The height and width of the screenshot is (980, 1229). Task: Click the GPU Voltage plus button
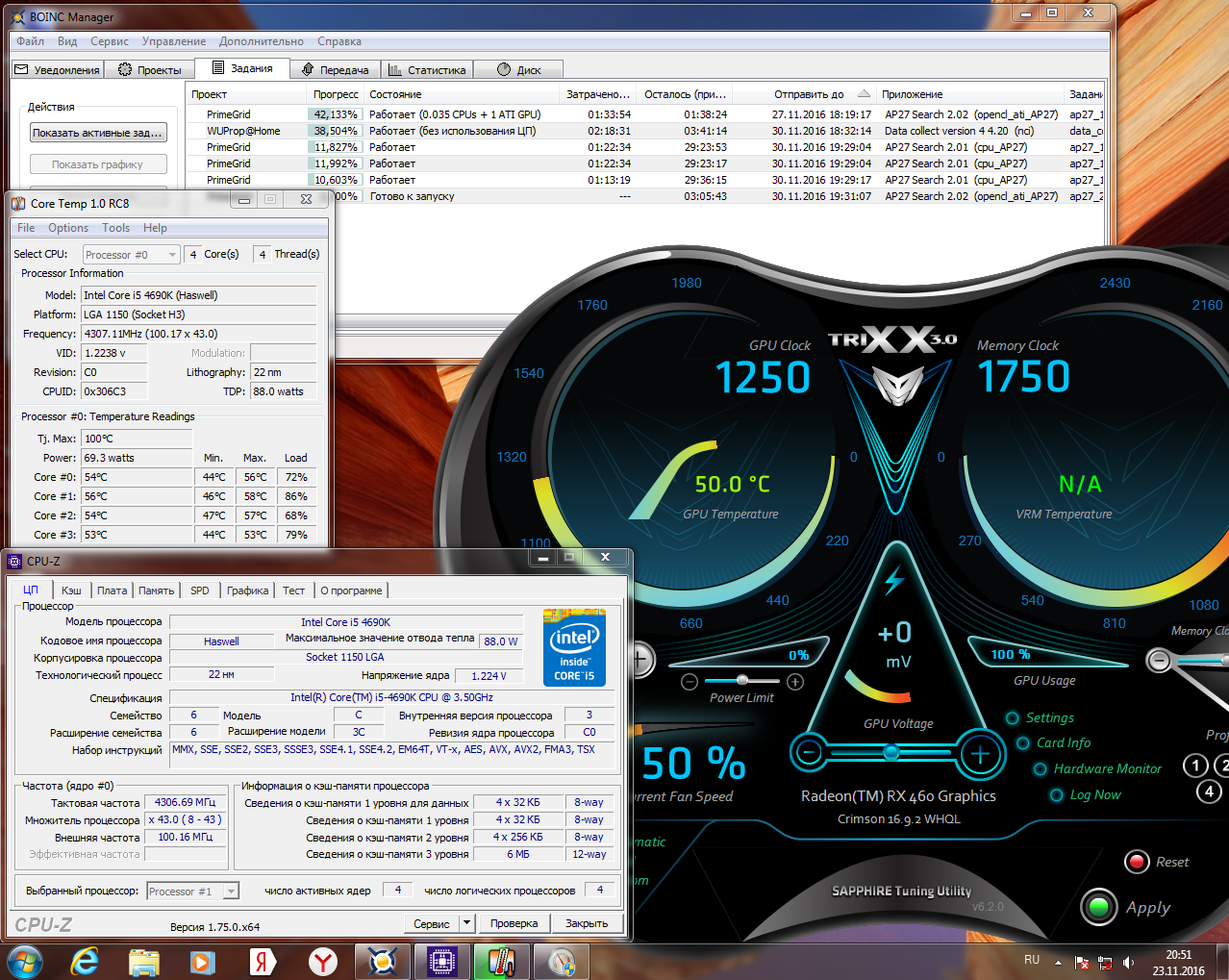click(x=980, y=754)
